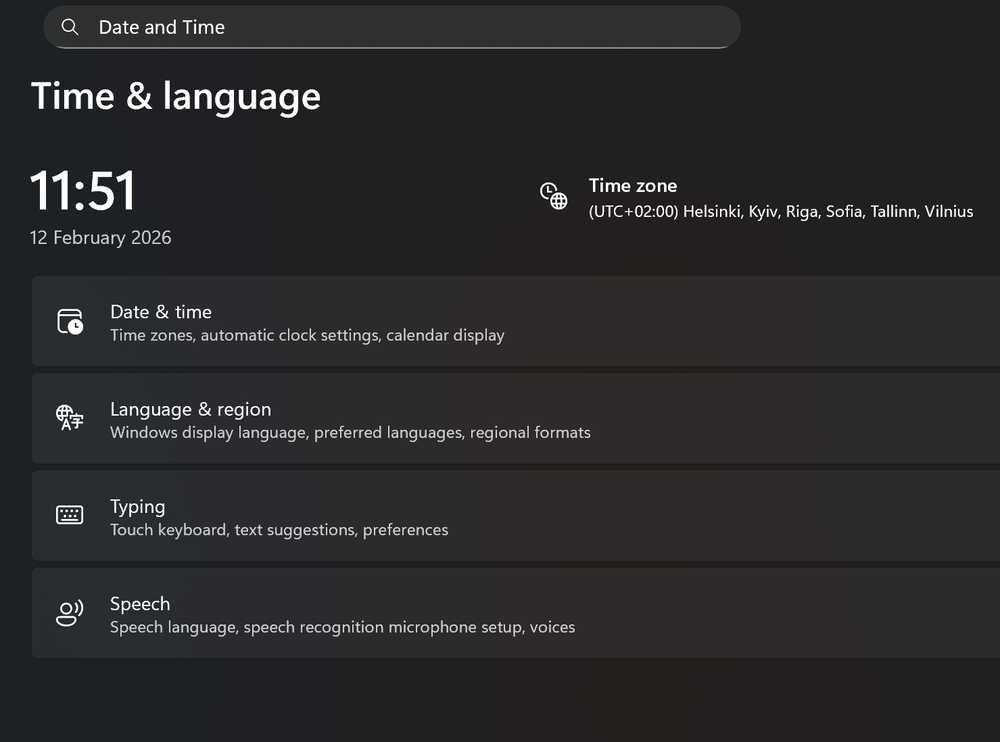This screenshot has height=742, width=1000.
Task: Click the 'Time zone' label
Action: click(633, 186)
